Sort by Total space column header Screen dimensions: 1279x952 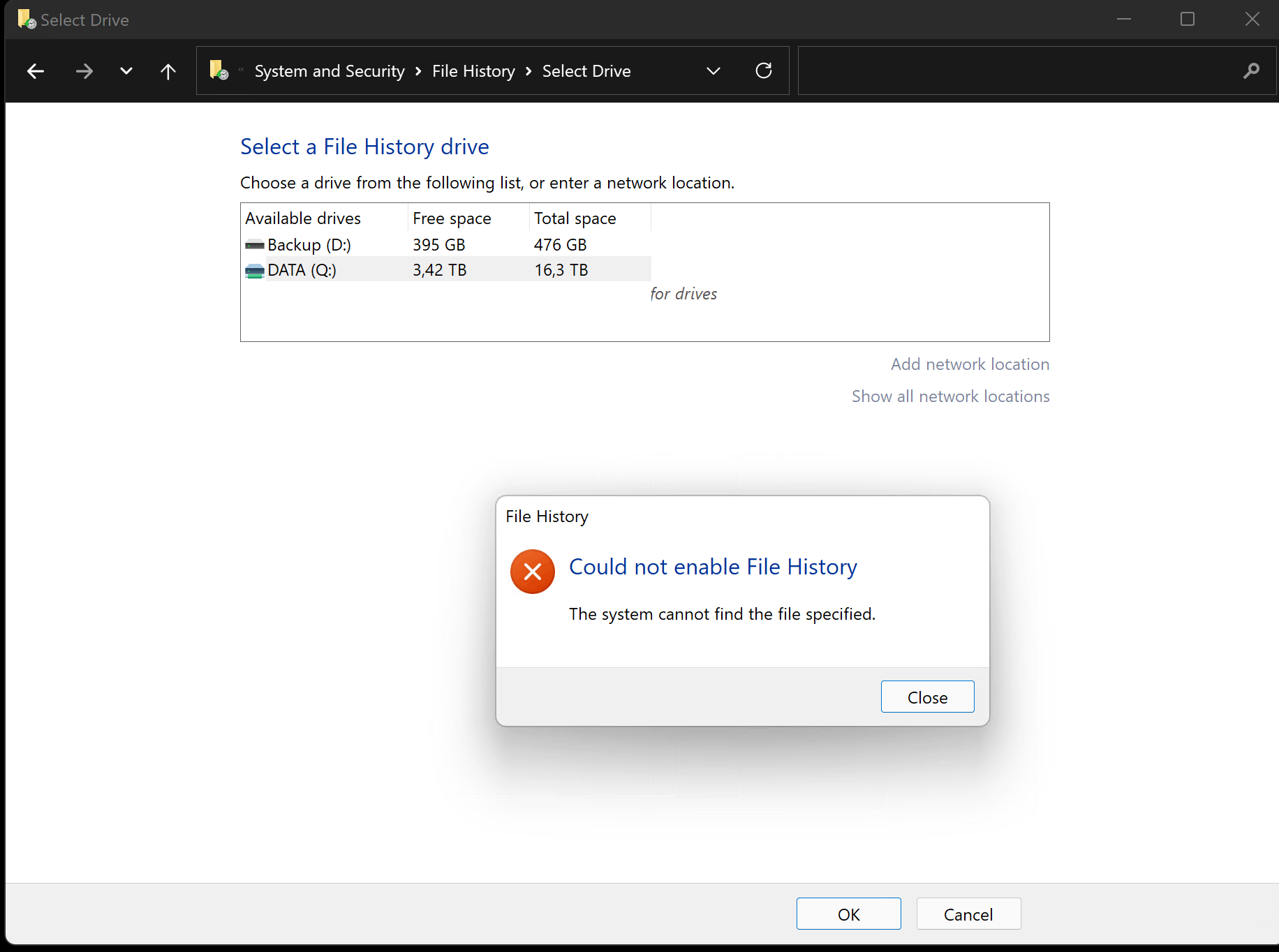(x=590, y=218)
